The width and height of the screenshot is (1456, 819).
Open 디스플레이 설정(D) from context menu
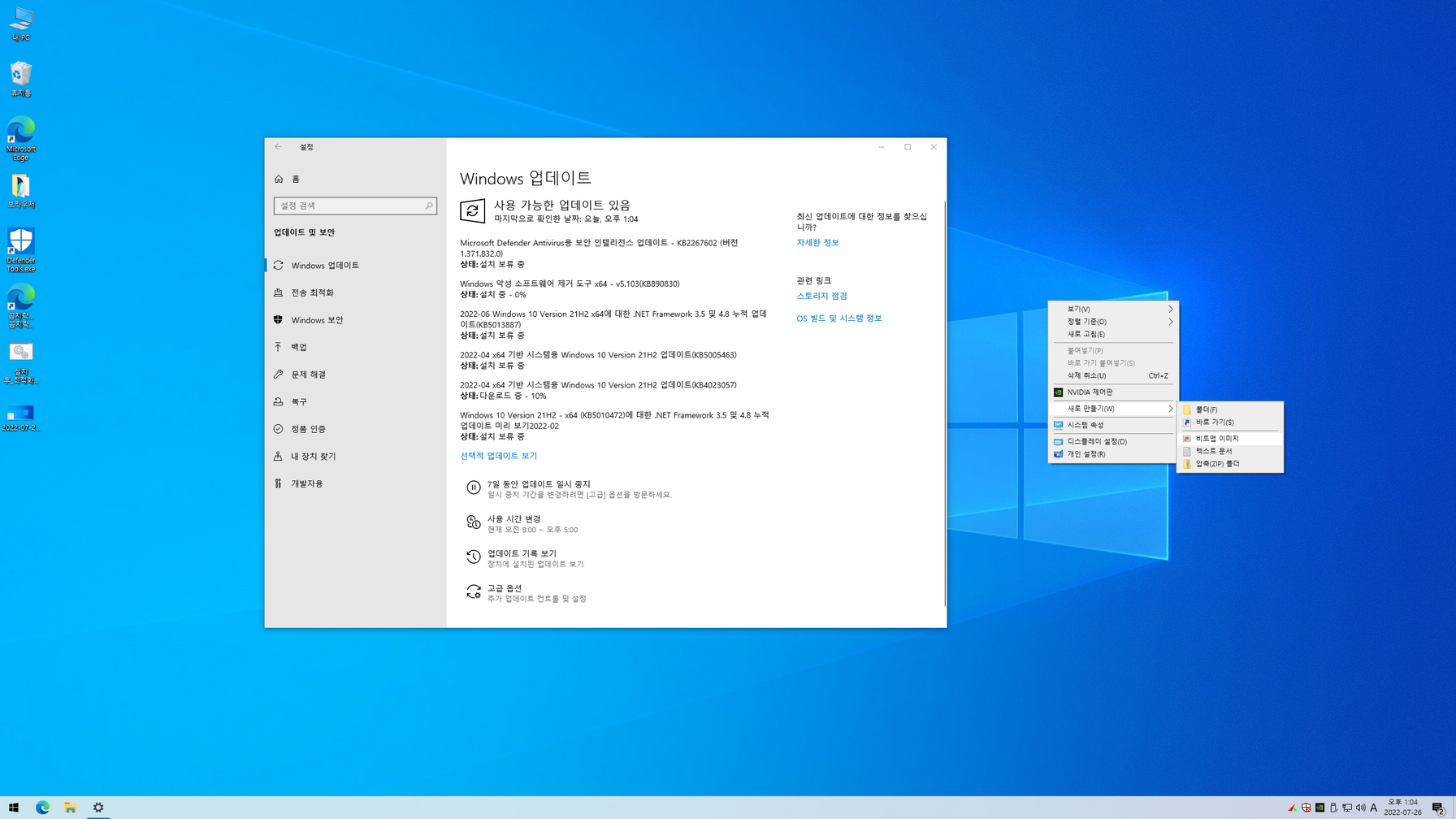1112,442
